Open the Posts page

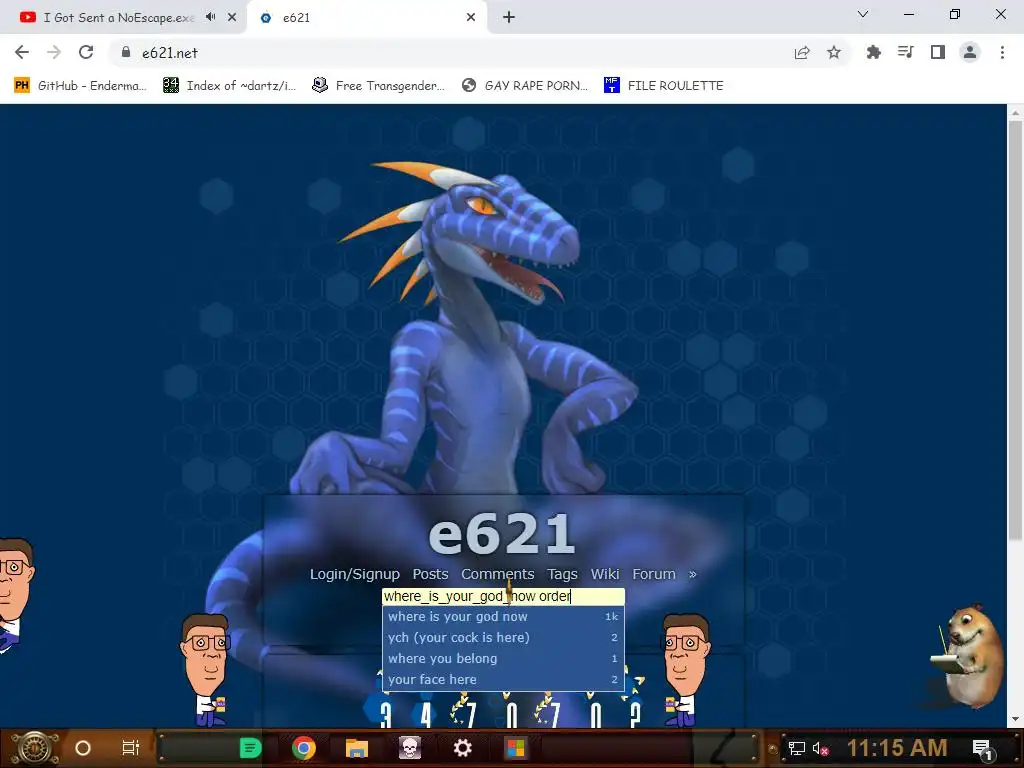pyautogui.click(x=430, y=574)
